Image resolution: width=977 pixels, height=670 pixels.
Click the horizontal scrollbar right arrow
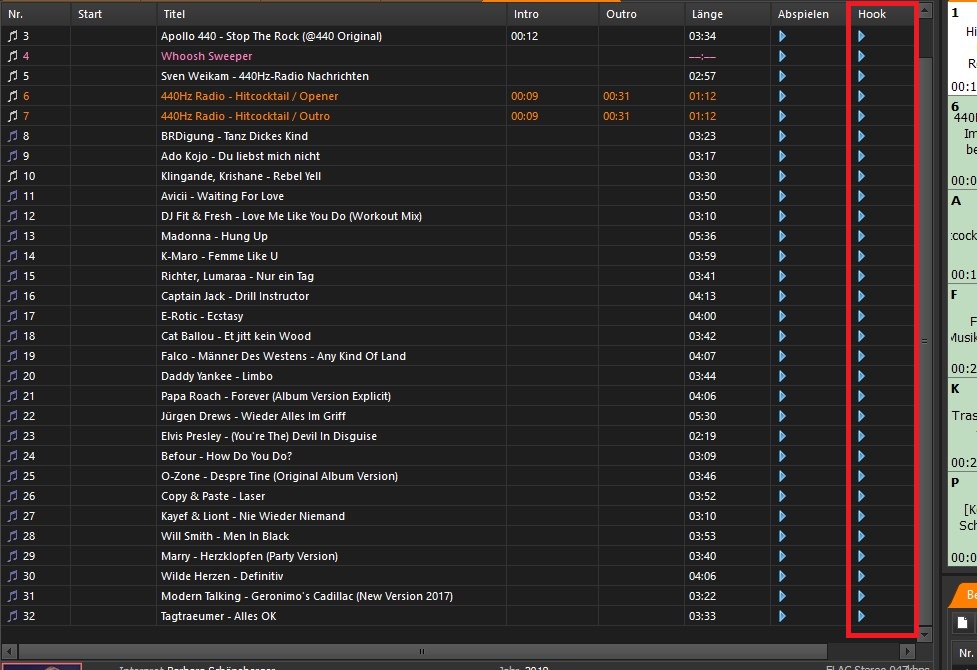point(907,651)
